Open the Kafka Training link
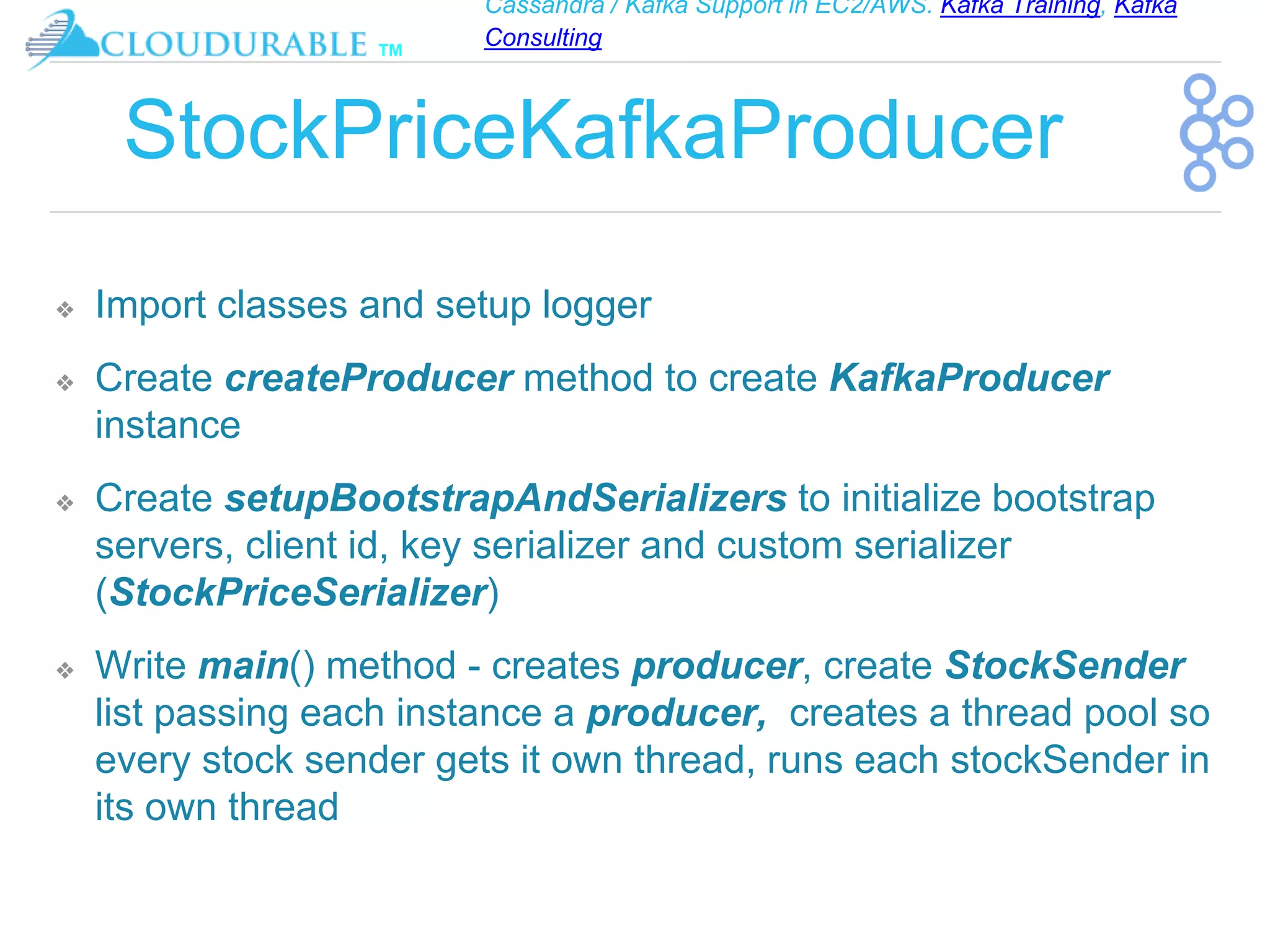 click(x=1020, y=8)
